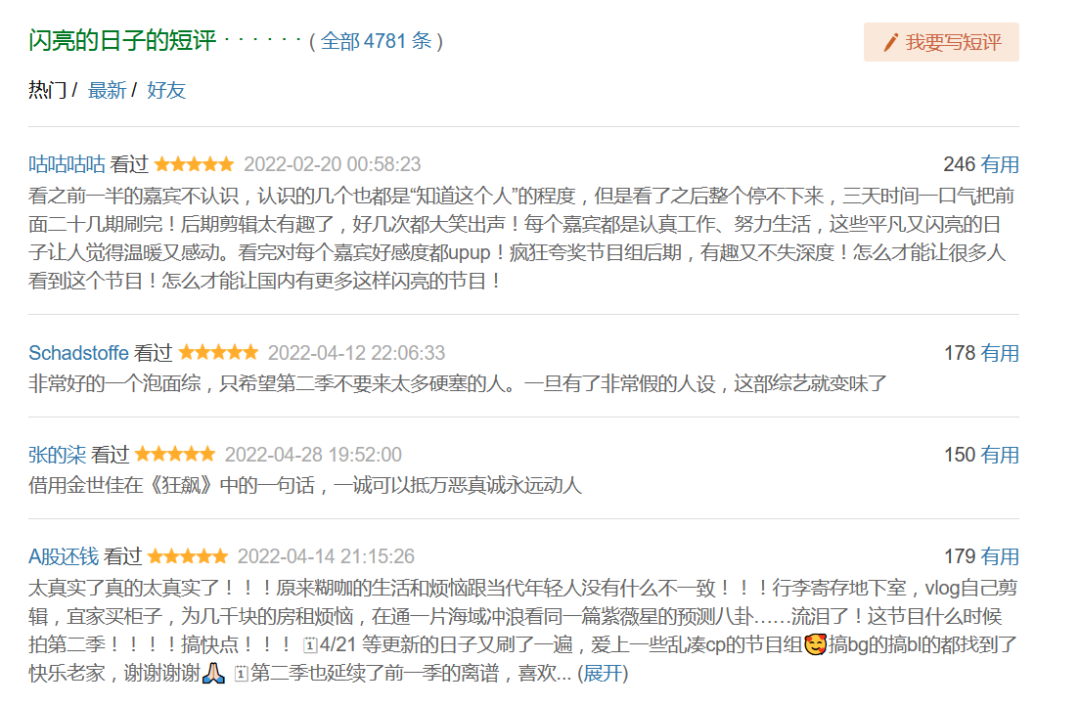Mark A股还钱's review as 有用
The height and width of the screenshot is (706, 1080).
[999, 557]
